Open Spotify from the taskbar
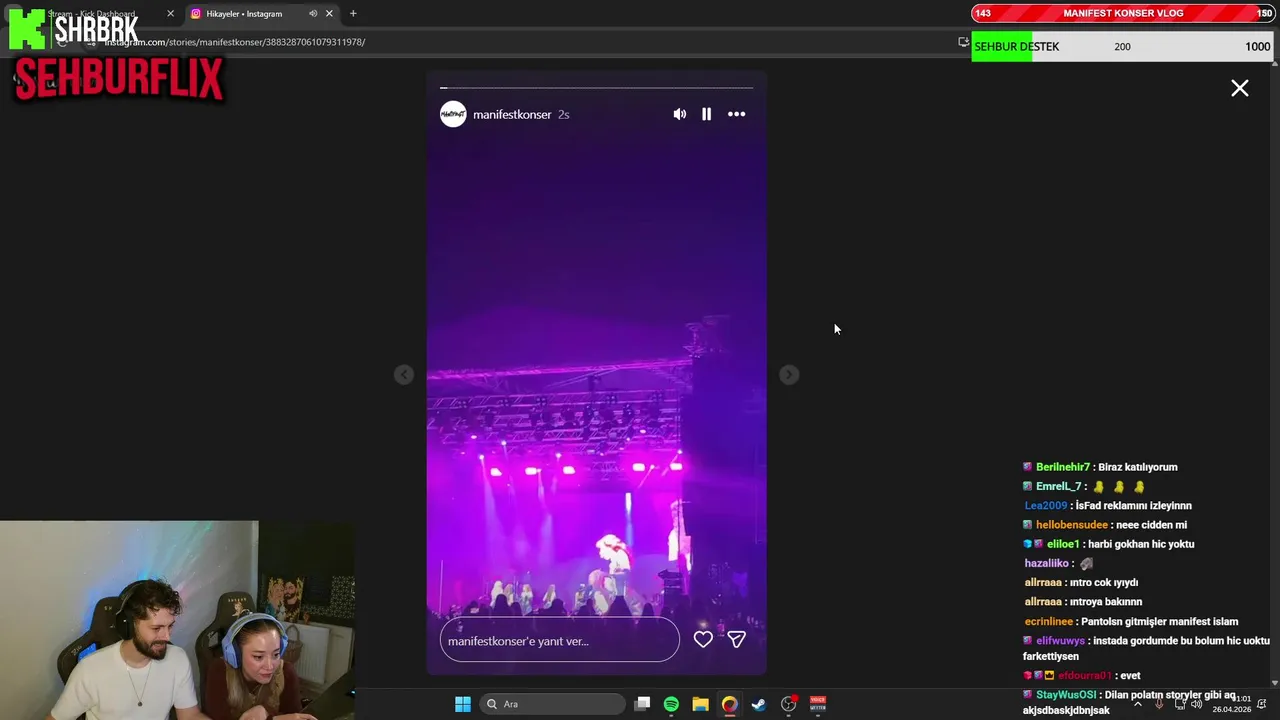Viewport: 1280px width, 720px height. (x=671, y=704)
